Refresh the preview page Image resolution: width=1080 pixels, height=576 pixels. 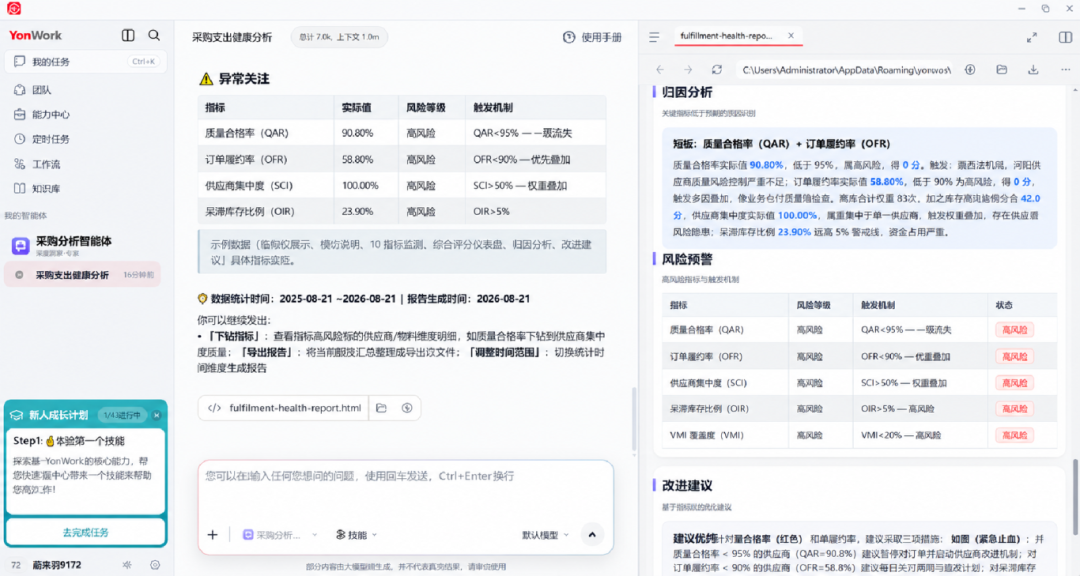pos(717,70)
